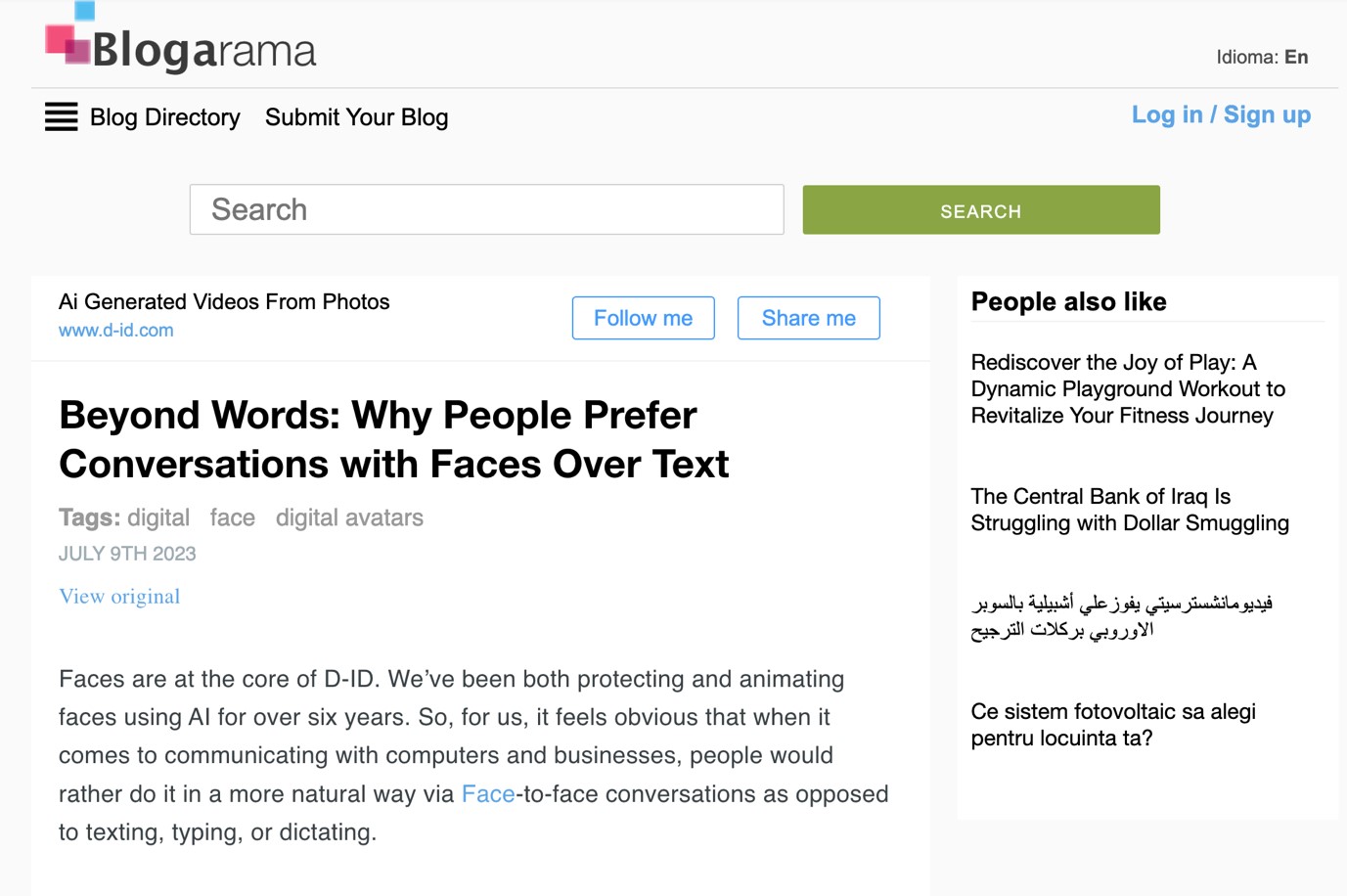Click the Follow me button
This screenshot has height=896, width=1347.
[643, 318]
